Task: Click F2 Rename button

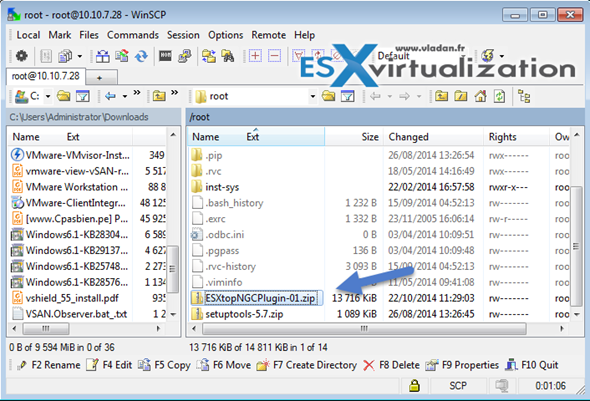Action: click(x=49, y=365)
